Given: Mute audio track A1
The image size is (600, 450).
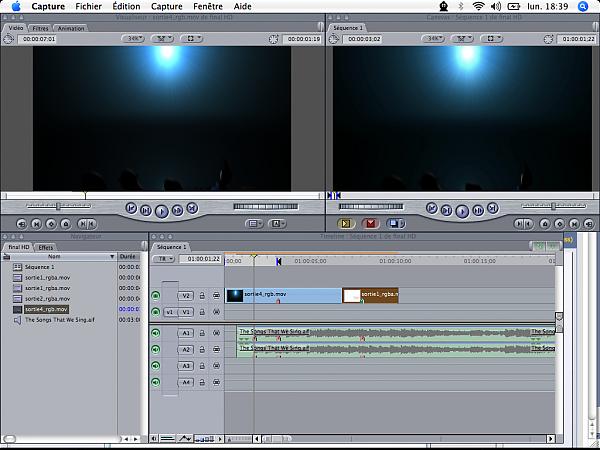Looking at the screenshot, I should [156, 334].
